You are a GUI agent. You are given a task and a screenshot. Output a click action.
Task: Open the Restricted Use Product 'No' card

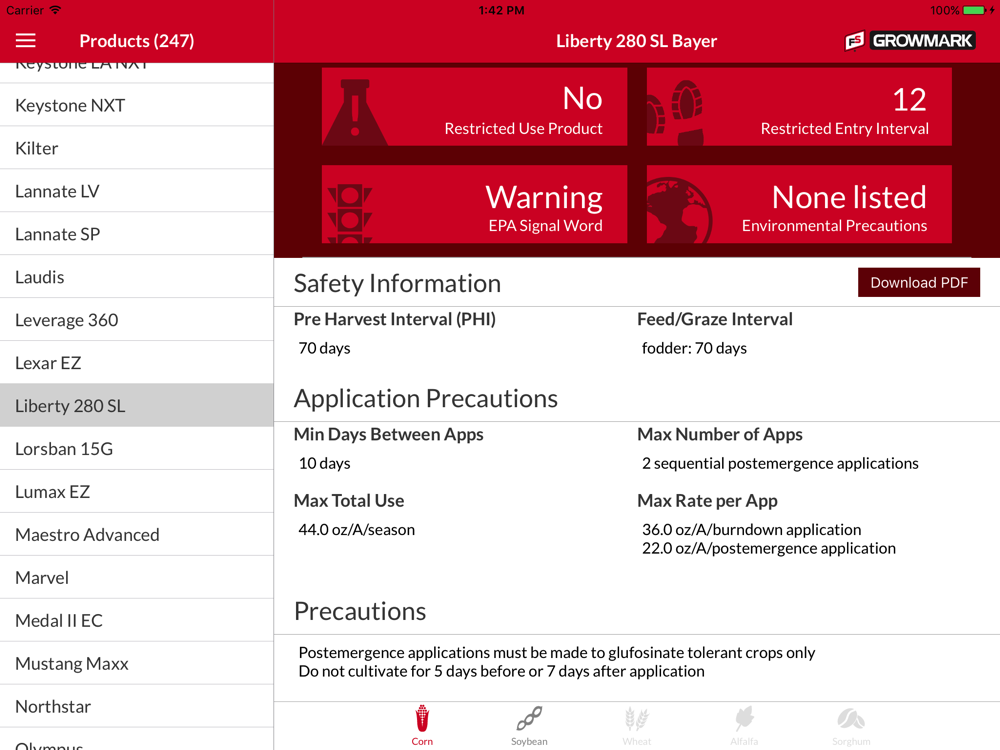[x=474, y=107]
